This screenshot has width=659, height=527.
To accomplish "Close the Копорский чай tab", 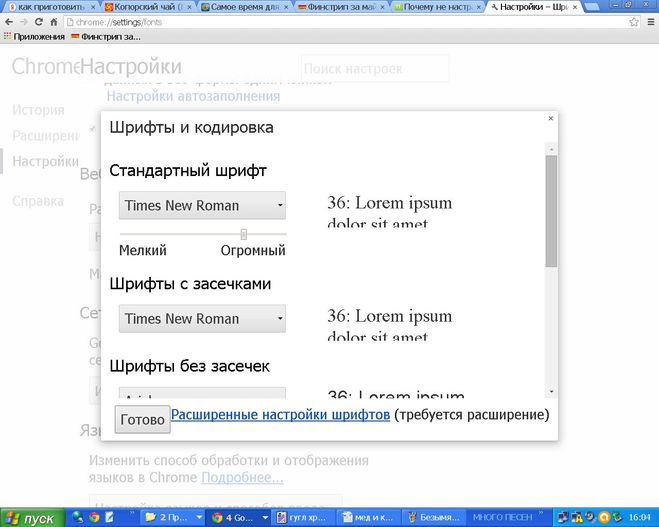I will 190,7.
